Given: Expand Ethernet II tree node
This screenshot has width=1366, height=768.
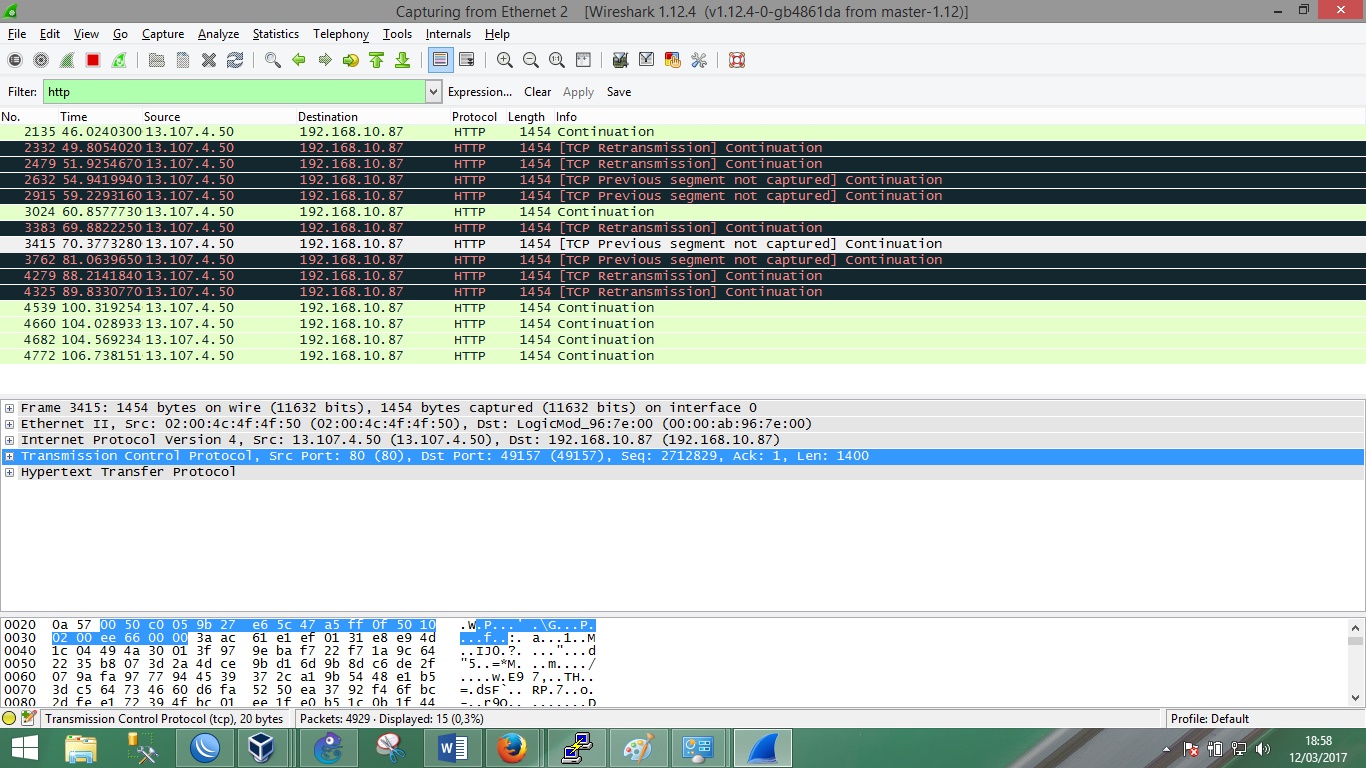Looking at the screenshot, I should (x=9, y=424).
